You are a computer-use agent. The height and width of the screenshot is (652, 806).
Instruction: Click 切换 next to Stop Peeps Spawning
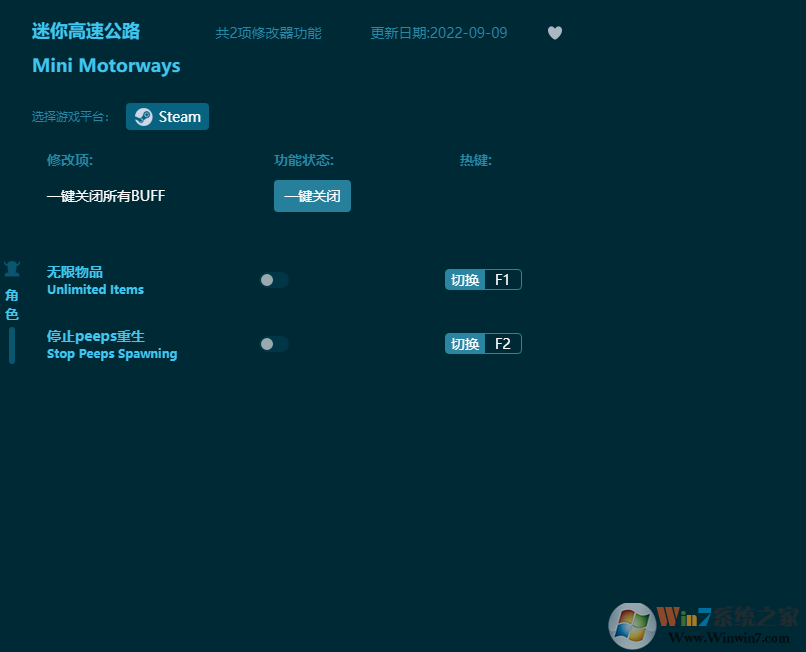point(464,343)
